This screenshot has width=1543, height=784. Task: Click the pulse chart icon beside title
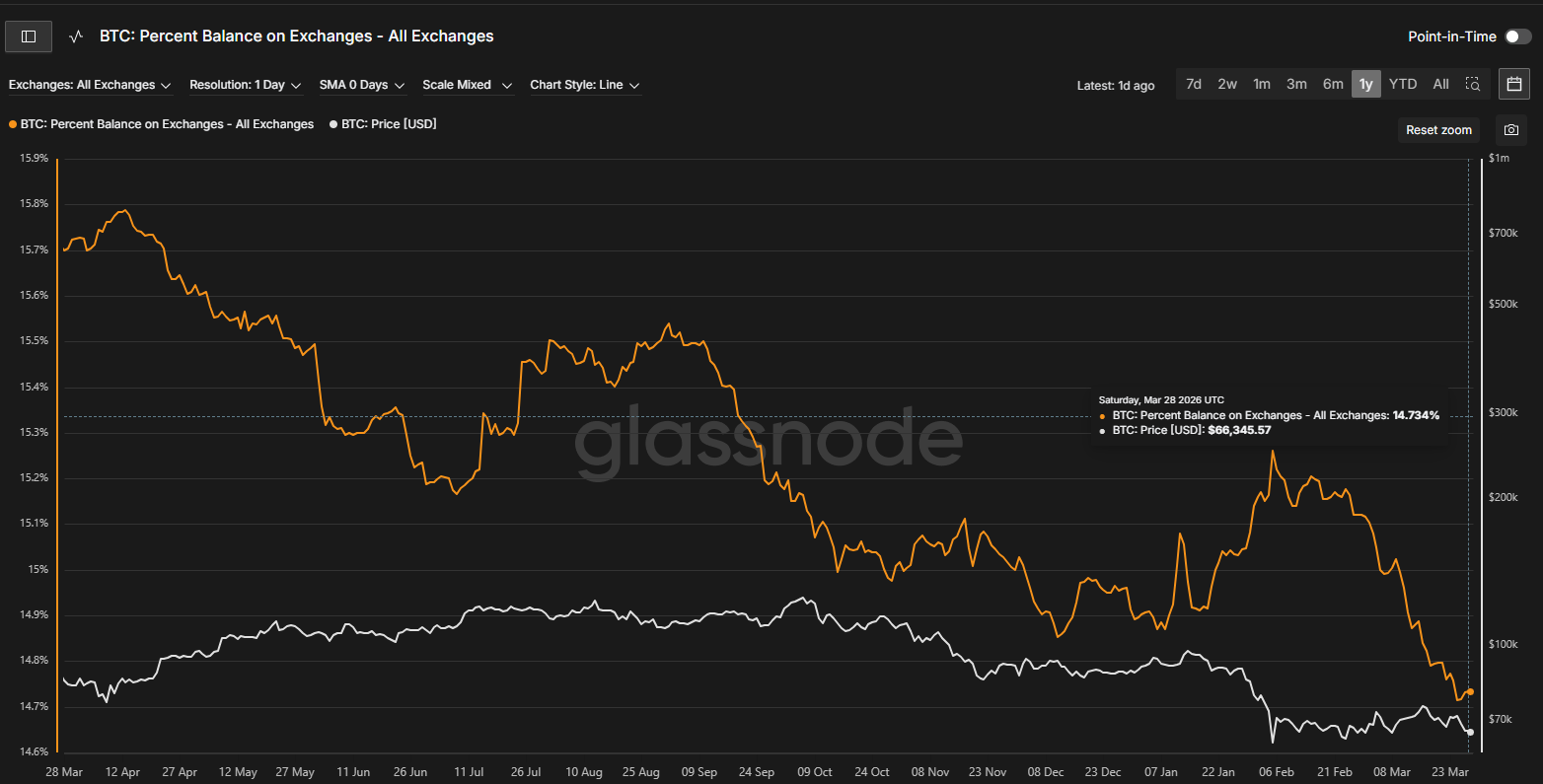pyautogui.click(x=76, y=36)
